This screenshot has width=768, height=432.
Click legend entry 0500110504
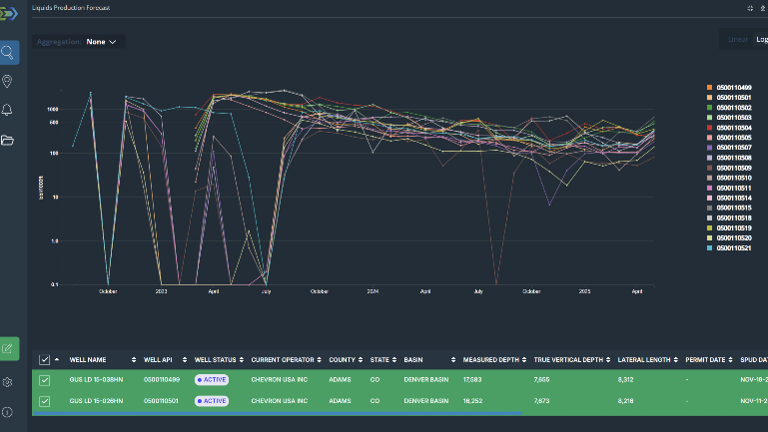pos(733,128)
